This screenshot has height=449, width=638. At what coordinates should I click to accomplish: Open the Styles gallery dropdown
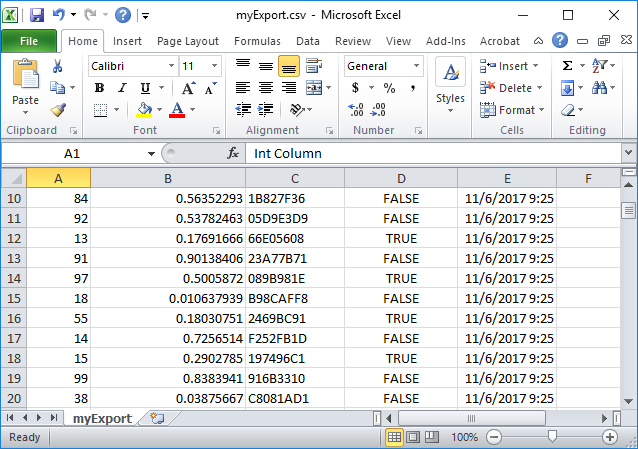pyautogui.click(x=450, y=111)
